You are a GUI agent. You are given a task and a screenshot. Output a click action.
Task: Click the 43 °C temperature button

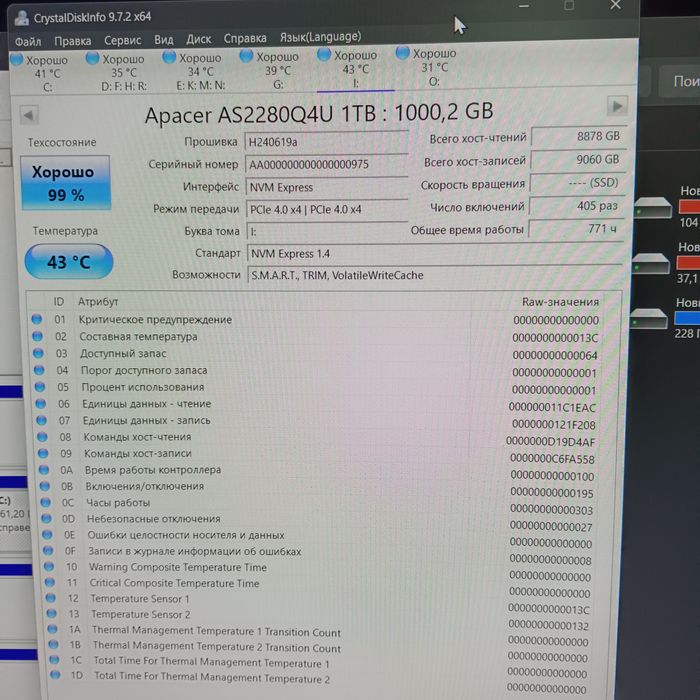coord(69,262)
